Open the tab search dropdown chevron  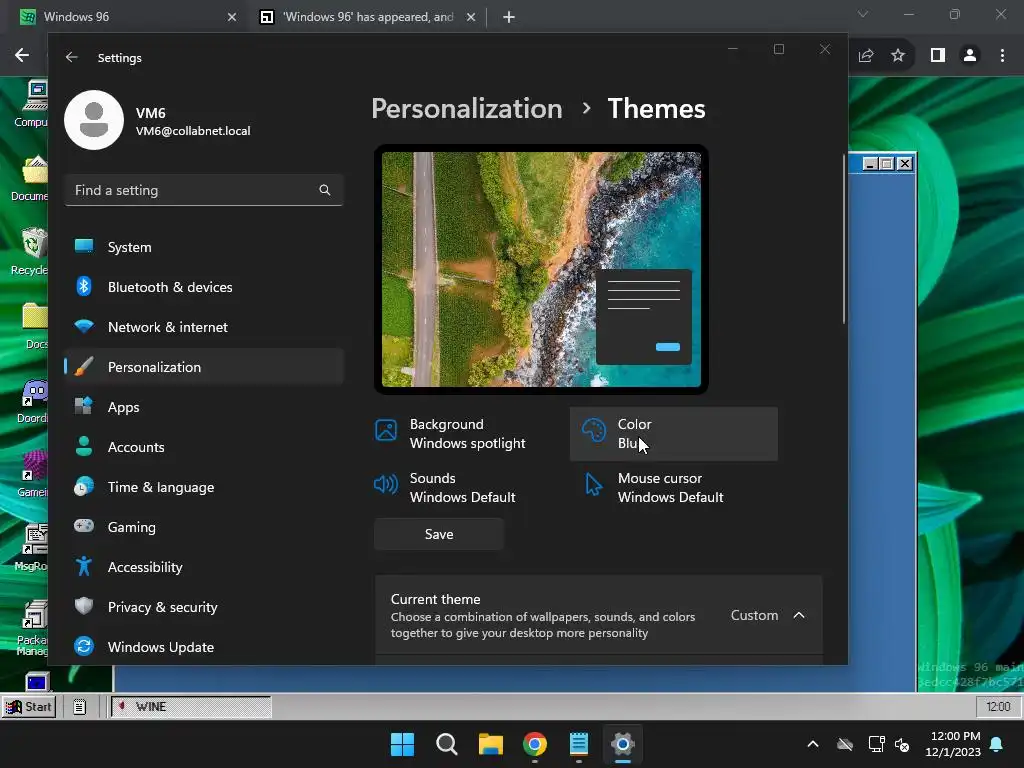tap(863, 14)
